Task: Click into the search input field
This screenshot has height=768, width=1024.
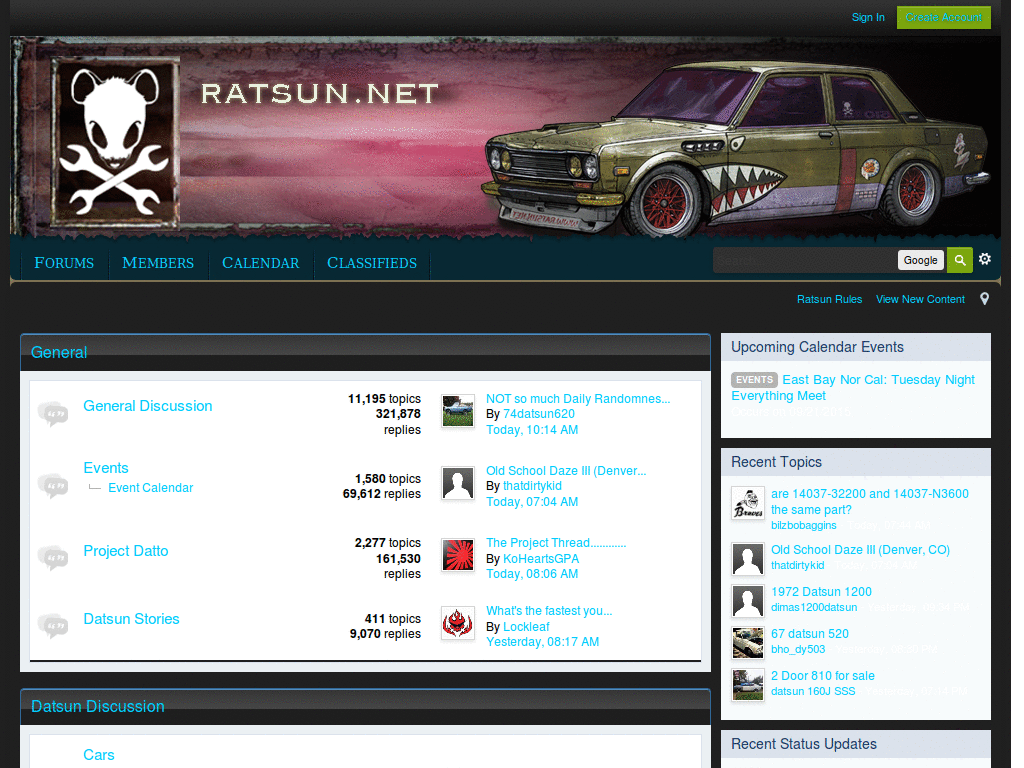Action: coord(805,260)
